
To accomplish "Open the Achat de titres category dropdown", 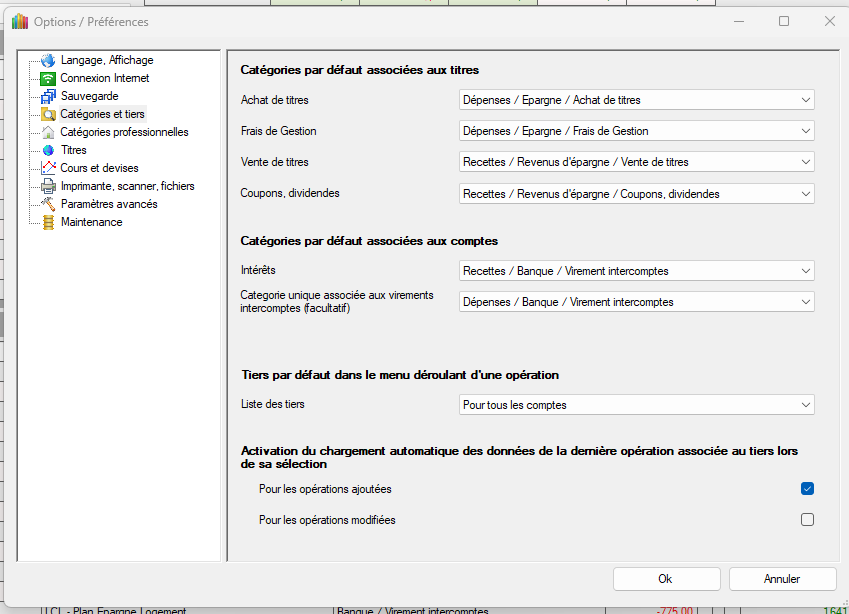I will (x=636, y=100).
